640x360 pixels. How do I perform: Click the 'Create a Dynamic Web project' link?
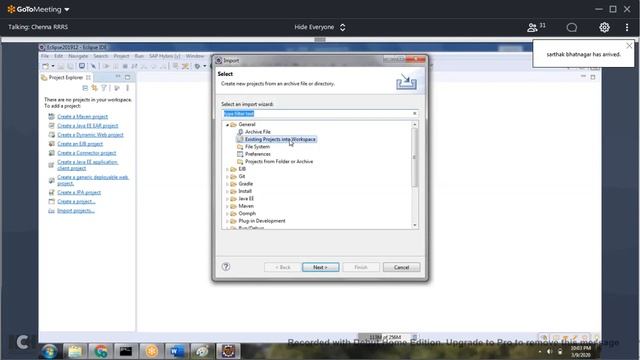(90, 135)
